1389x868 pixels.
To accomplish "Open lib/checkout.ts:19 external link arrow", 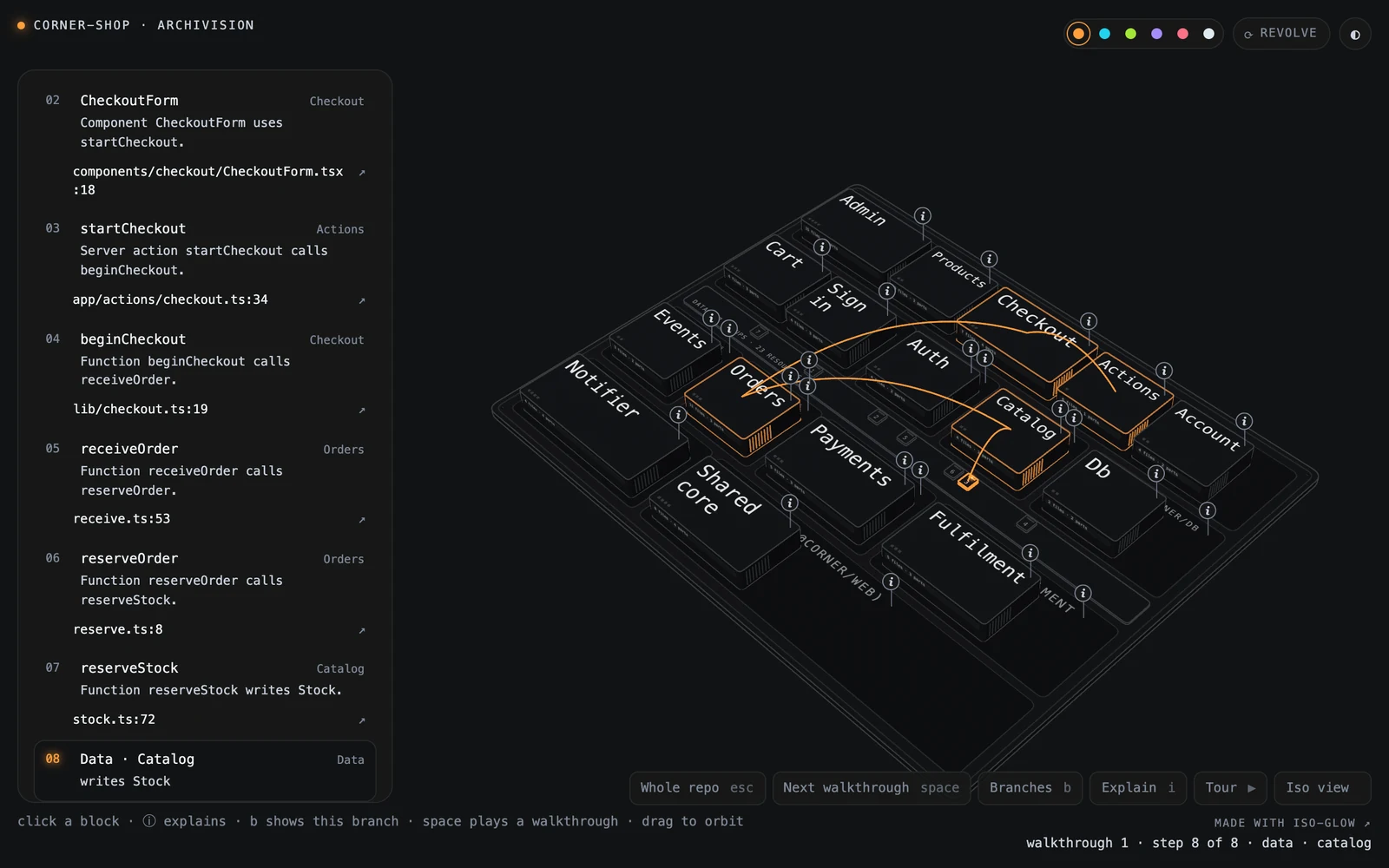I will coord(362,410).
